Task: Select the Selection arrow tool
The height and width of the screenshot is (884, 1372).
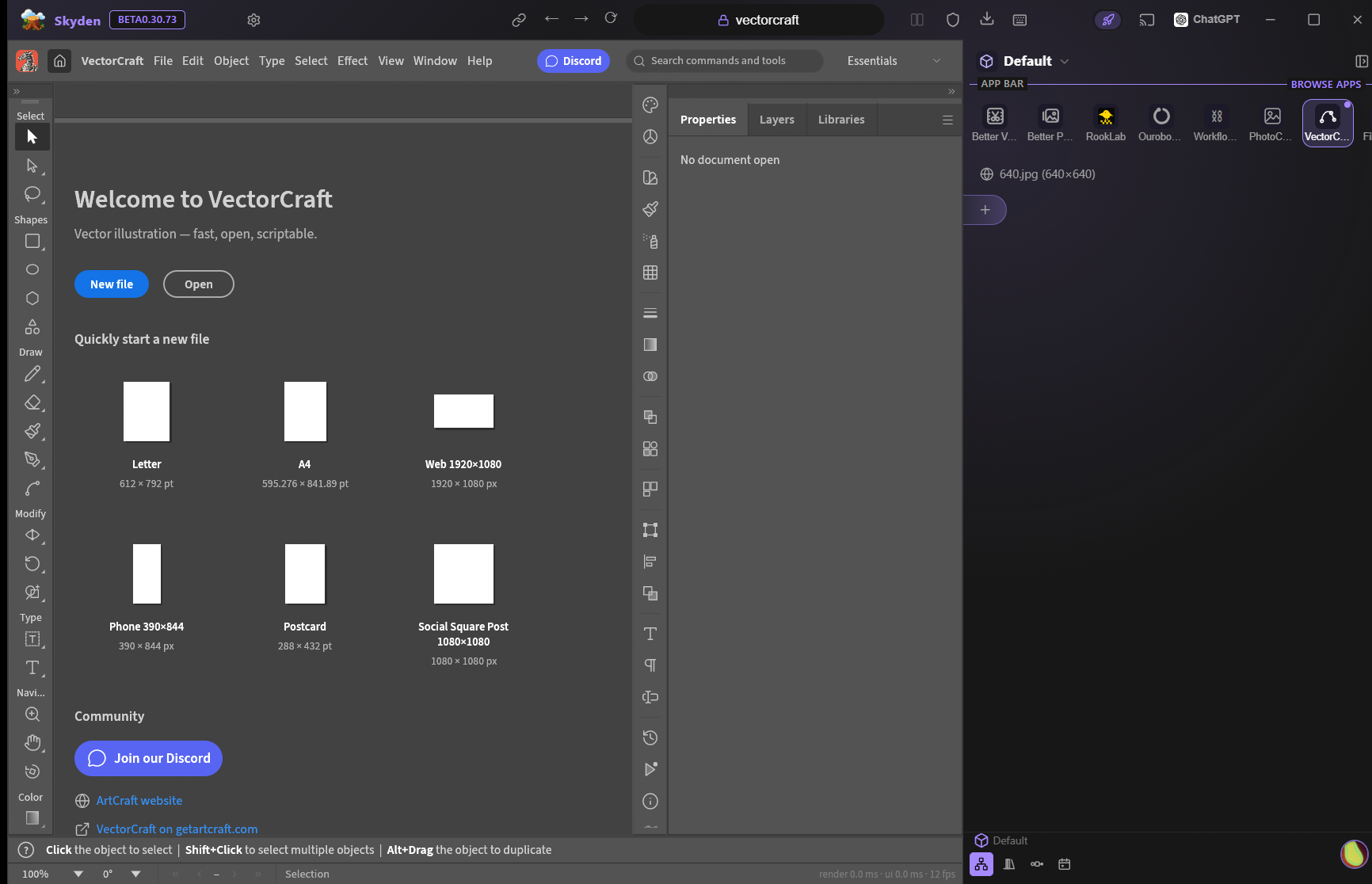Action: (x=32, y=137)
